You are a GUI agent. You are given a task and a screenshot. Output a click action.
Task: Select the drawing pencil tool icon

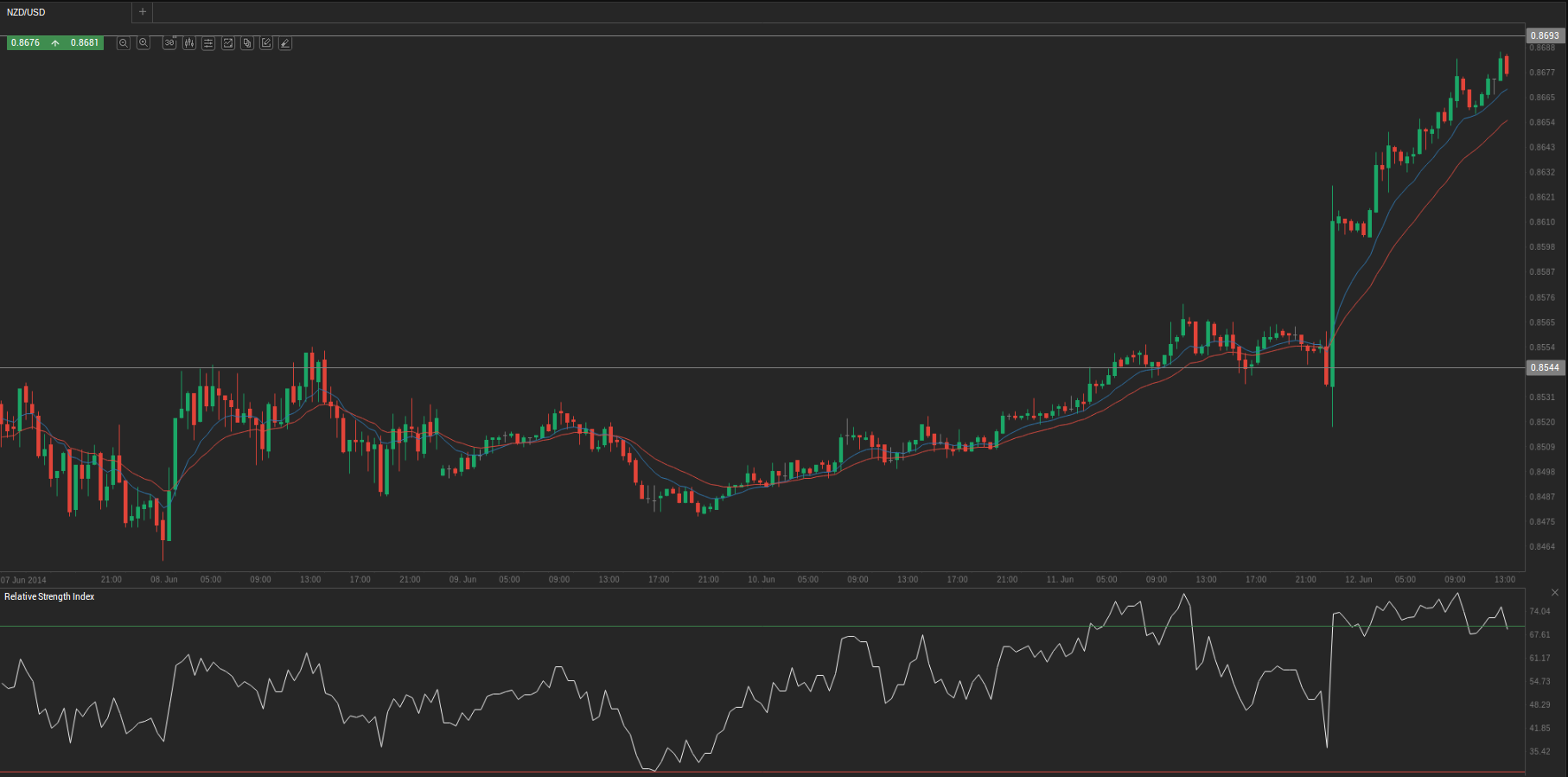(285, 43)
